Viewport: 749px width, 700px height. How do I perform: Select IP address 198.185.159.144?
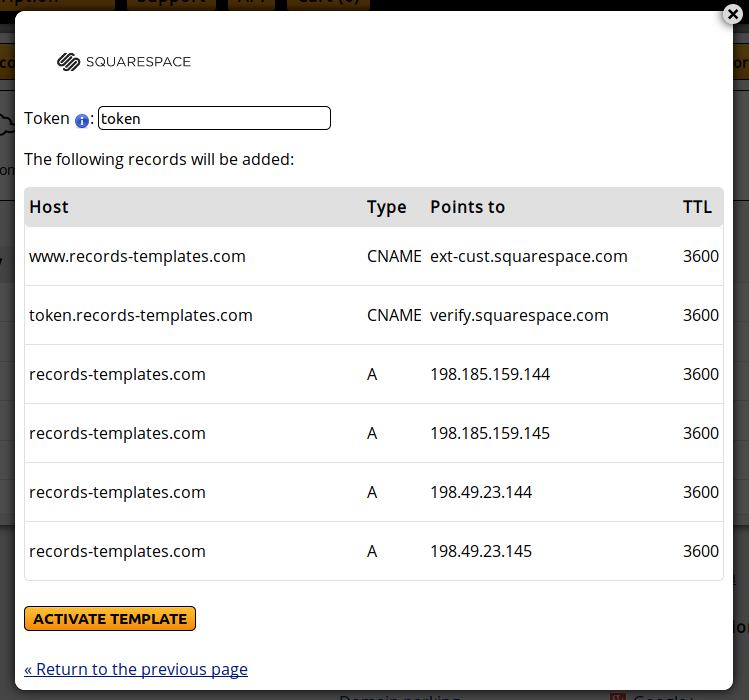pyautogui.click(x=490, y=375)
